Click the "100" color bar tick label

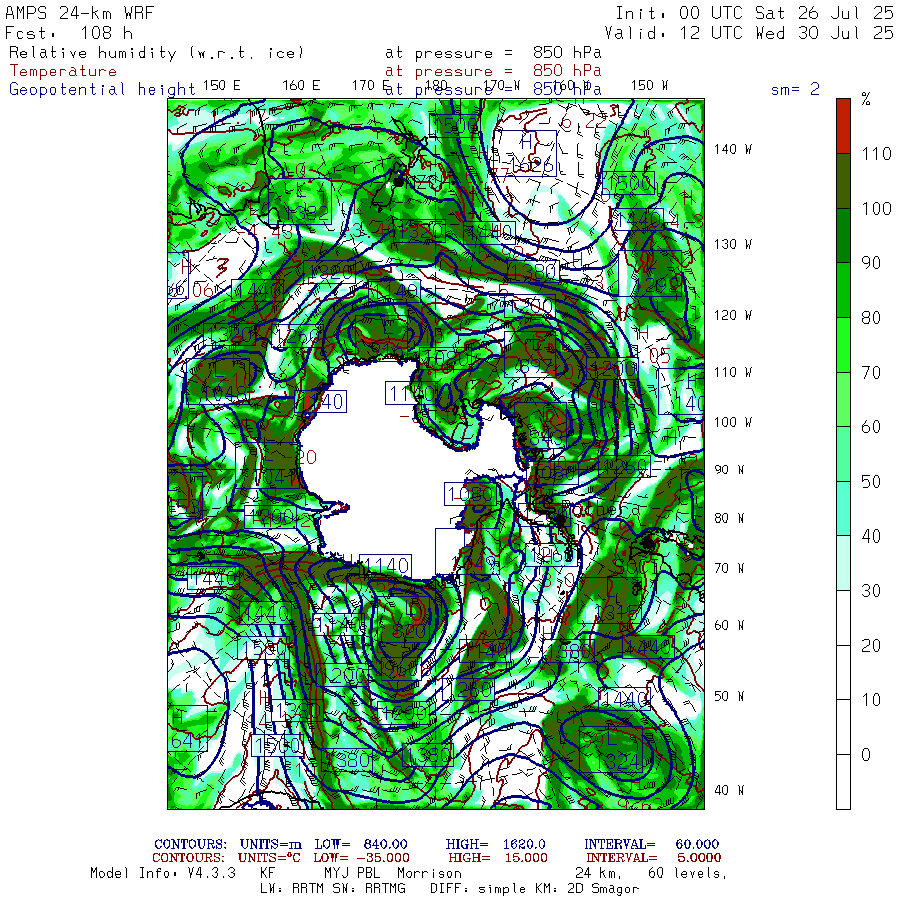pyautogui.click(x=876, y=208)
